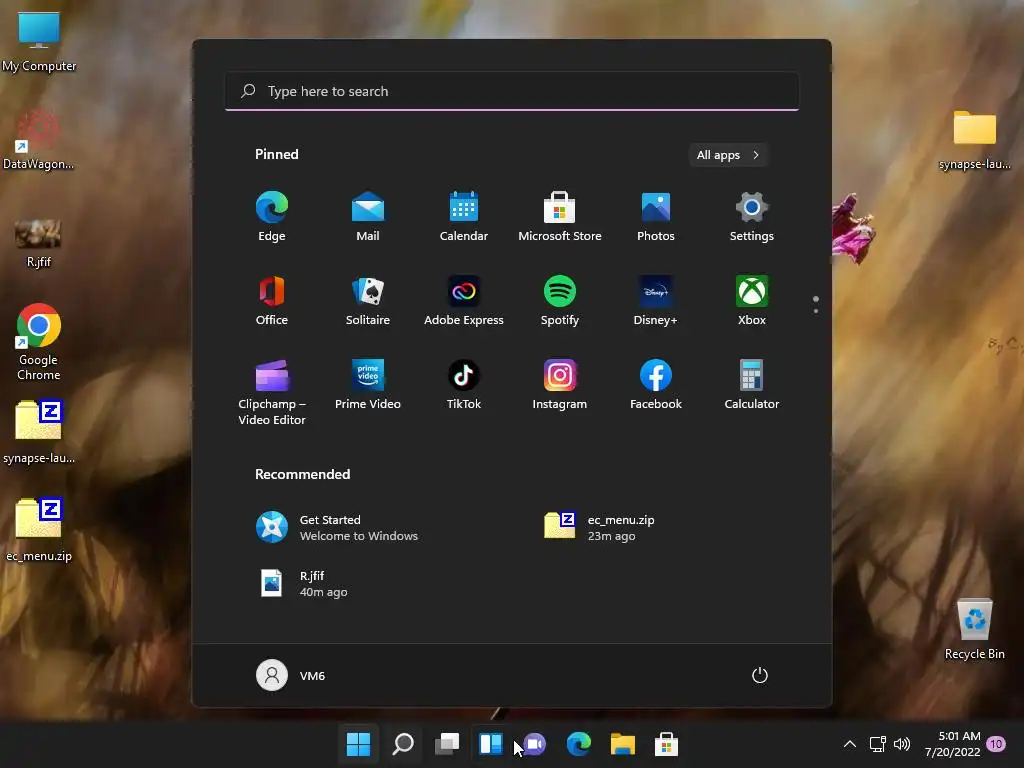Image resolution: width=1024 pixels, height=768 pixels.
Task: Click the volume speaker tray icon
Action: point(902,744)
